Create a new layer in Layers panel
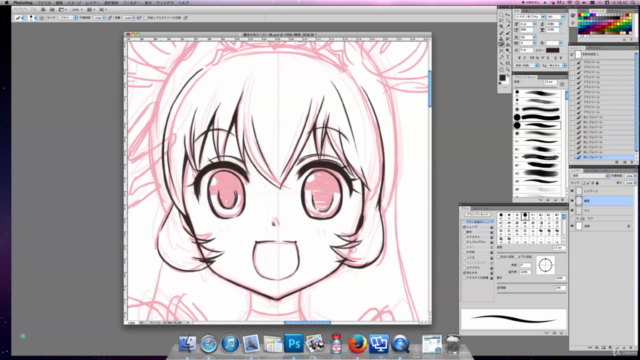Viewport: 640px width, 360px height. pos(624,347)
